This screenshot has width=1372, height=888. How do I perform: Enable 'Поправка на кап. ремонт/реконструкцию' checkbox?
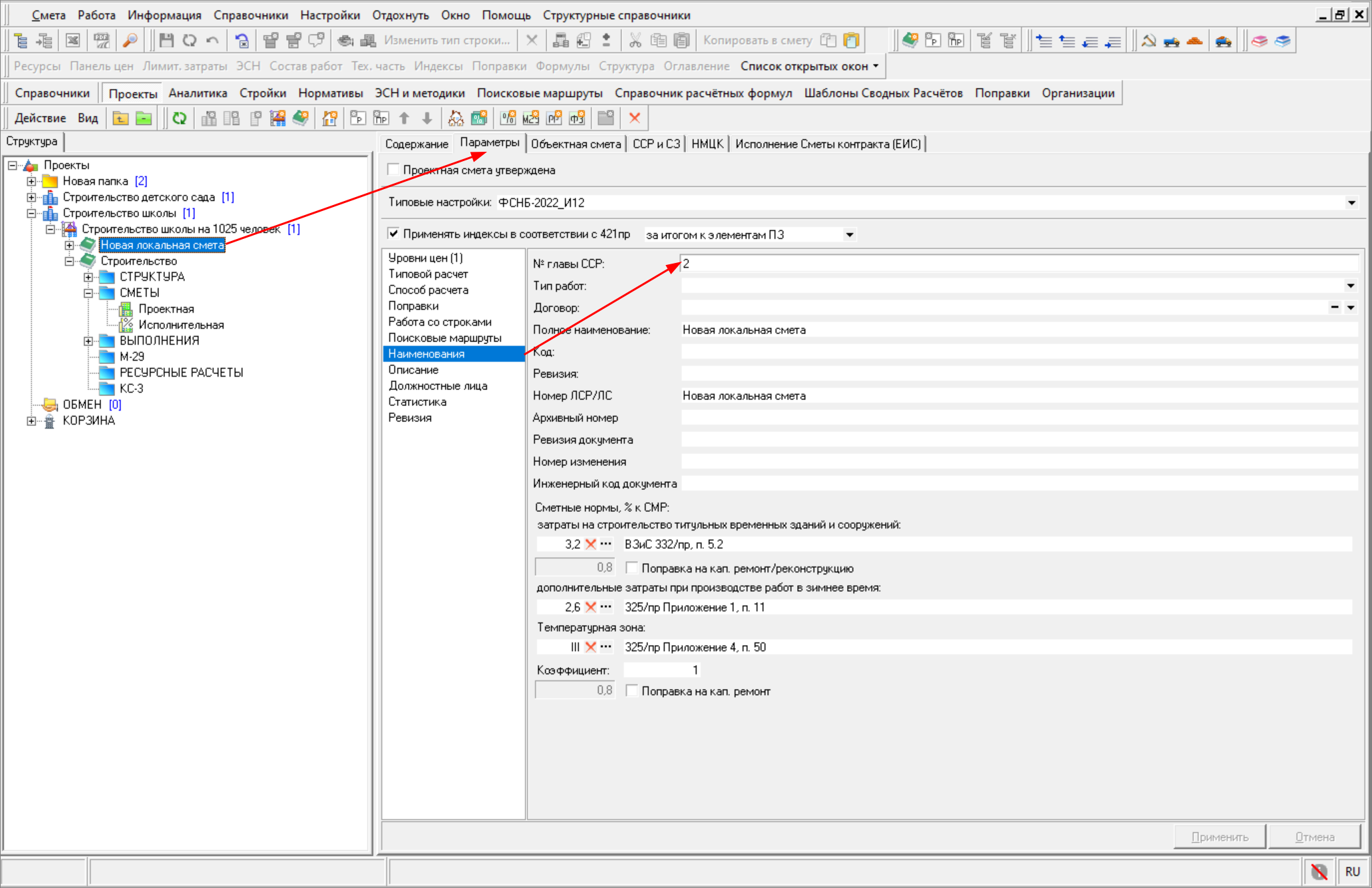click(x=632, y=568)
